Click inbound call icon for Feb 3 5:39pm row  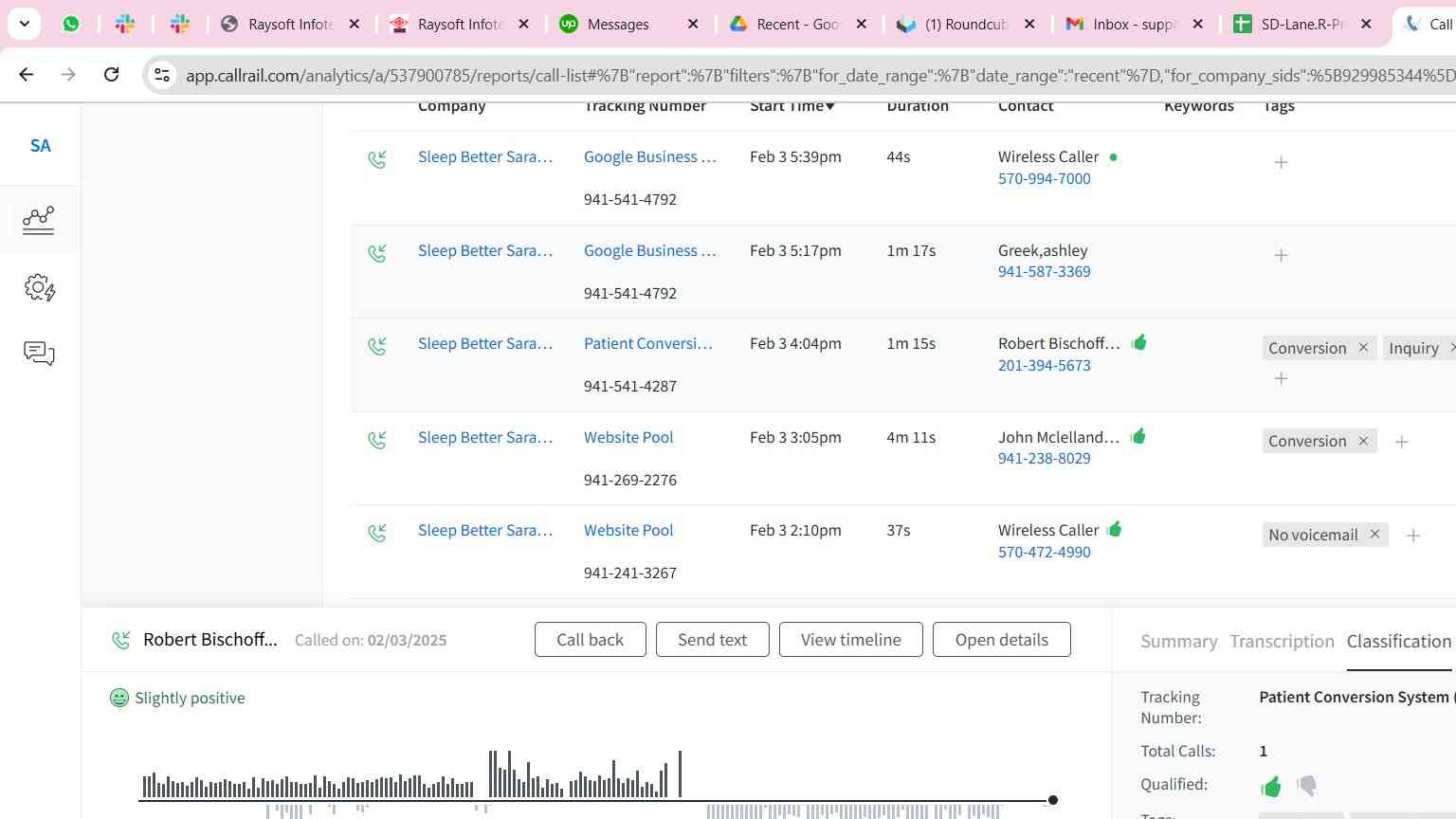pyautogui.click(x=377, y=159)
